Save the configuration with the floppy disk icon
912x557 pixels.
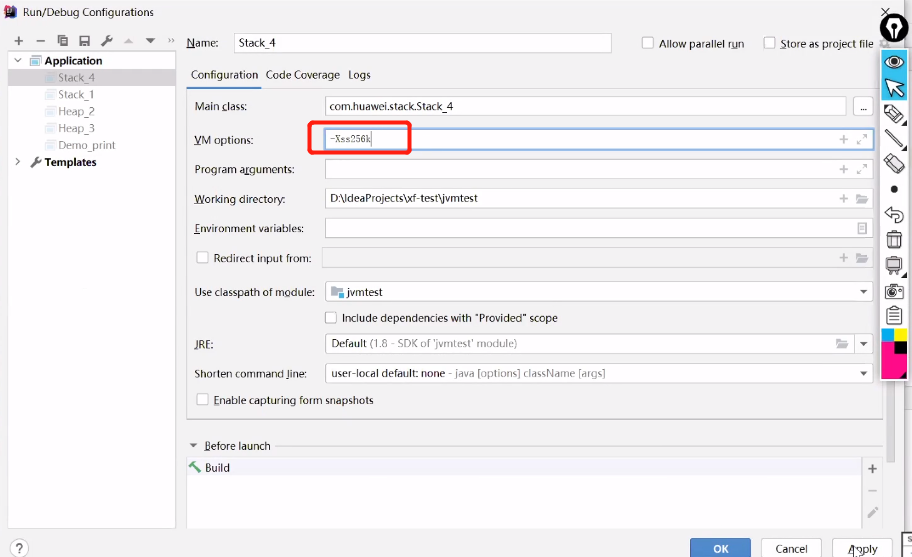tap(84, 41)
